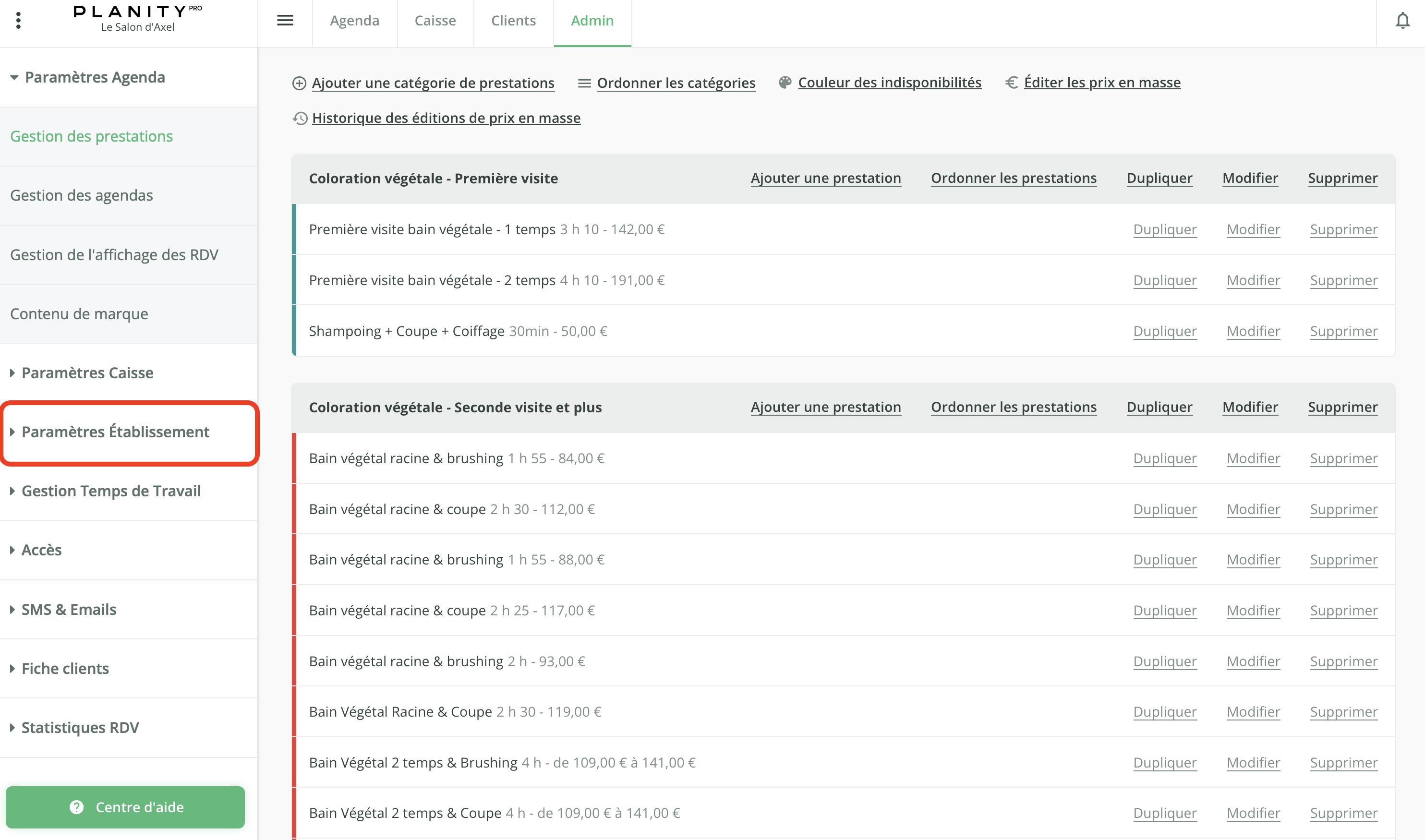The width and height of the screenshot is (1425, 840).
Task: Click the notification bell icon
Action: click(x=1402, y=21)
